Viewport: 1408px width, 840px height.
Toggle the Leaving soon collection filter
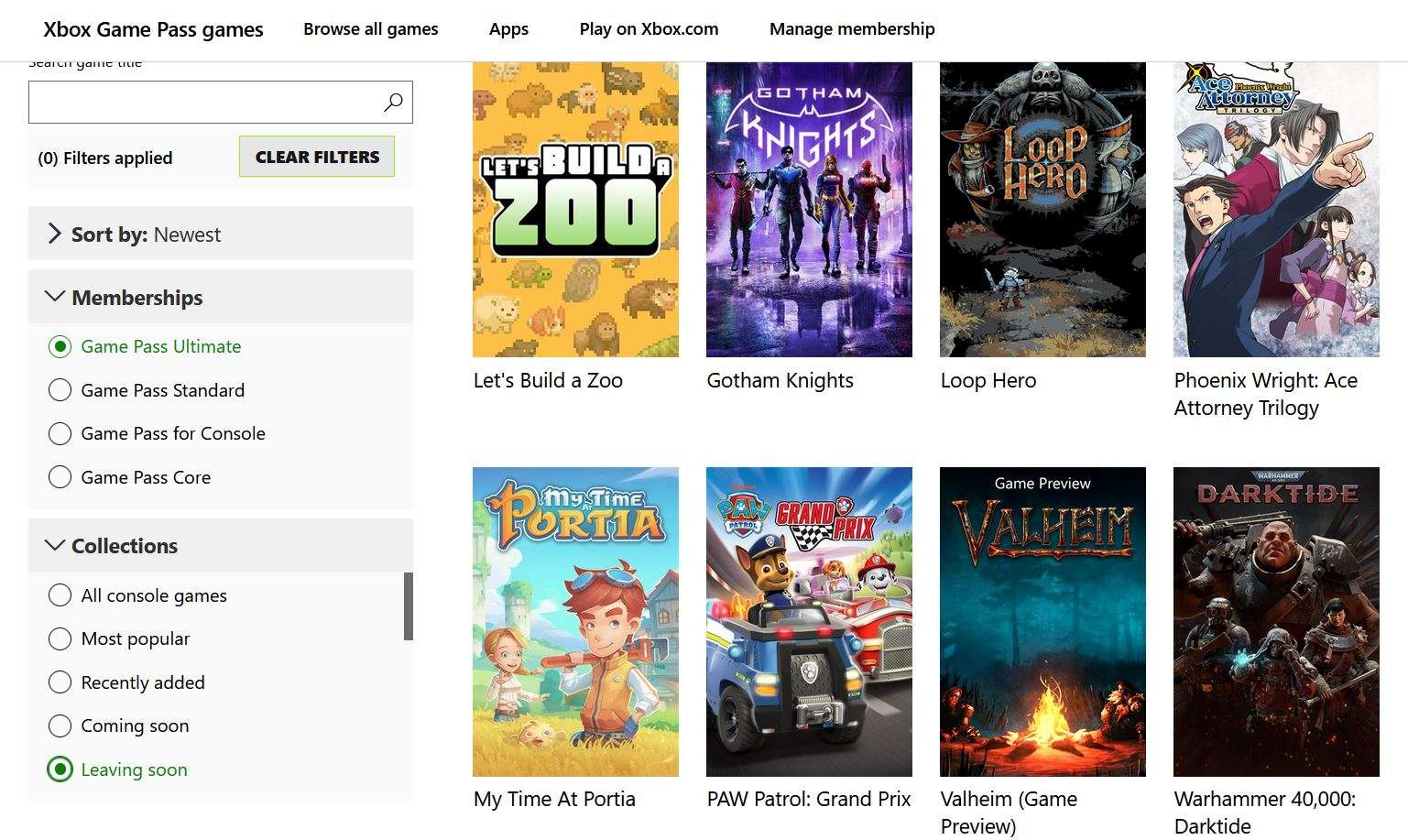60,769
